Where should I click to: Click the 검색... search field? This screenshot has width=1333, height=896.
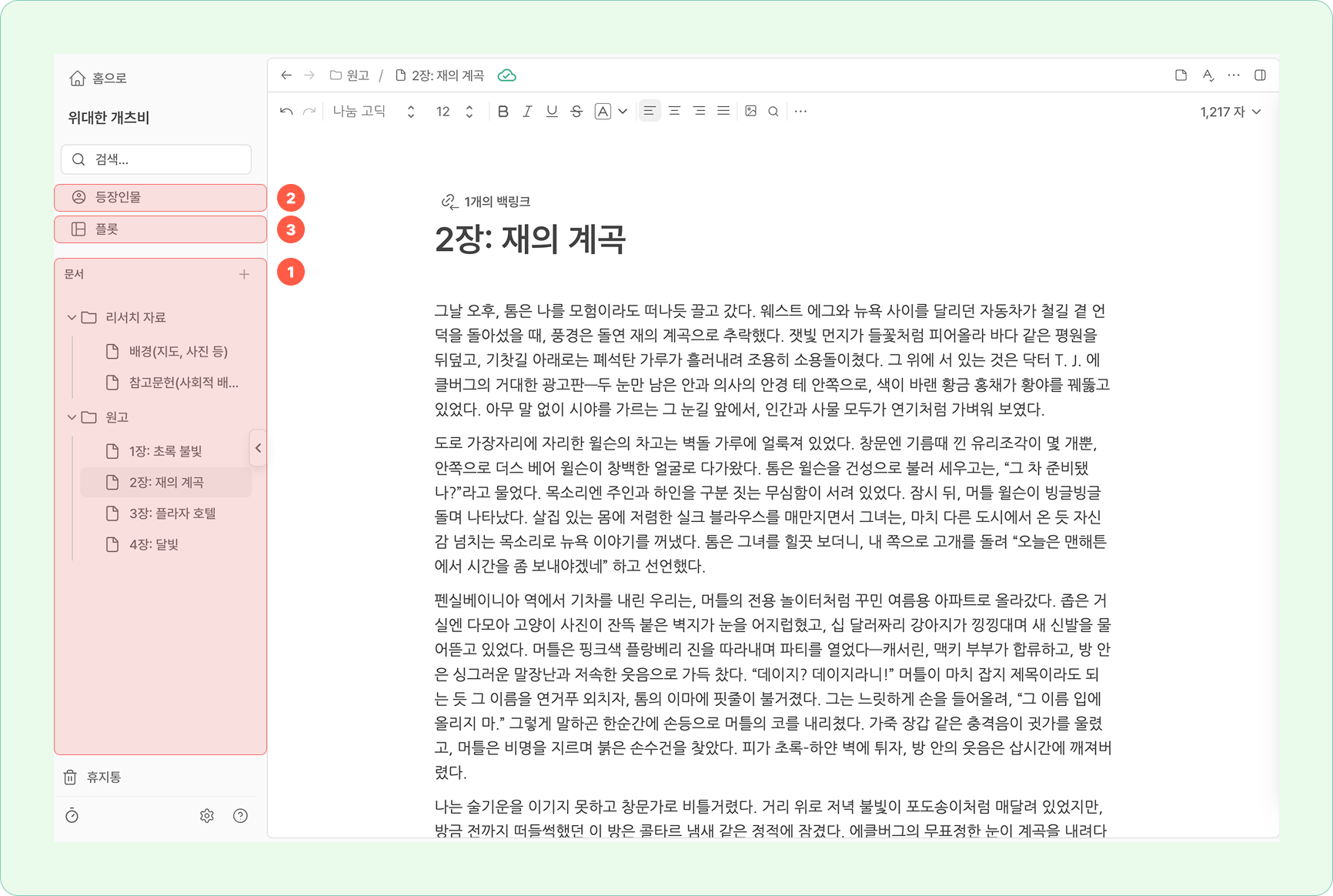(x=156, y=159)
